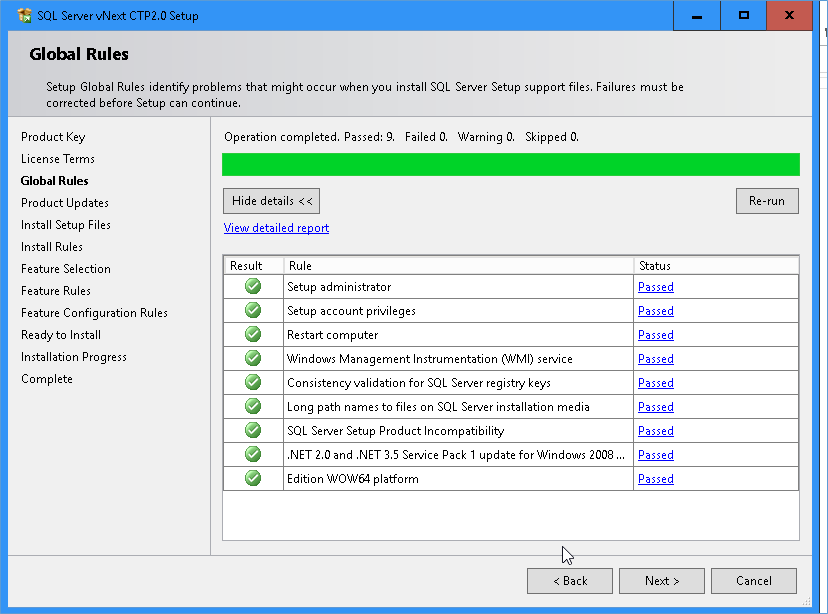This screenshot has height=614, width=828.
Task: Click 'SQL Server Setup Product Incompatibility' text
Action: point(396,431)
